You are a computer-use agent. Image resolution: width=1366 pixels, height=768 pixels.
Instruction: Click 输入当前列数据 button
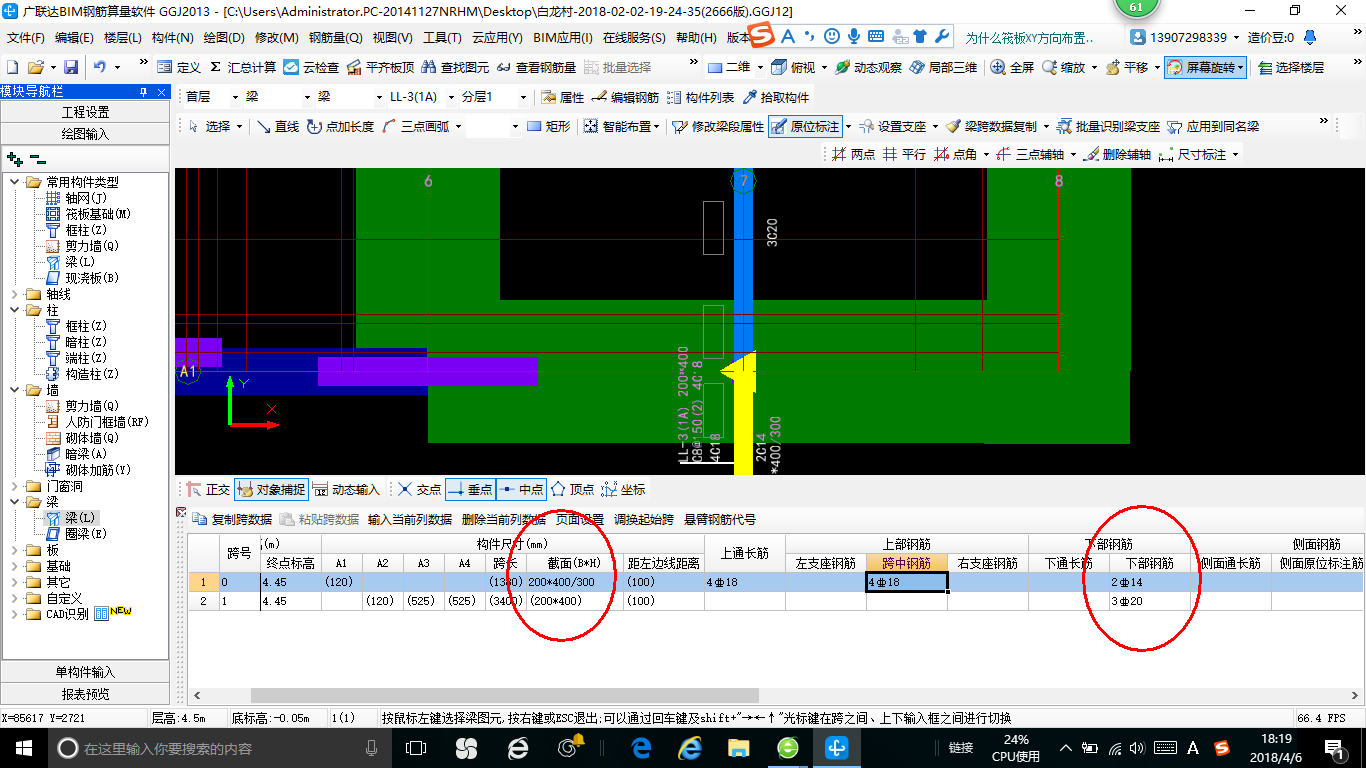click(x=410, y=519)
